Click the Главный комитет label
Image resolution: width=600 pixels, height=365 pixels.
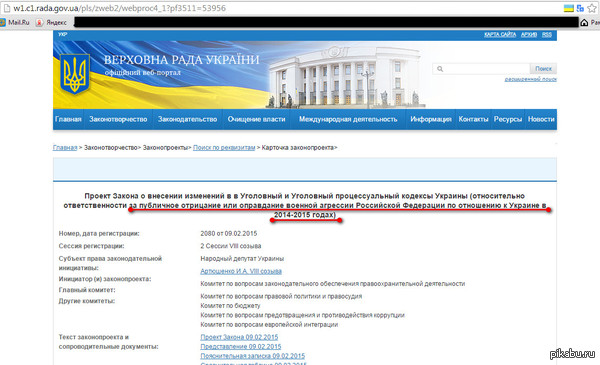(x=87, y=290)
